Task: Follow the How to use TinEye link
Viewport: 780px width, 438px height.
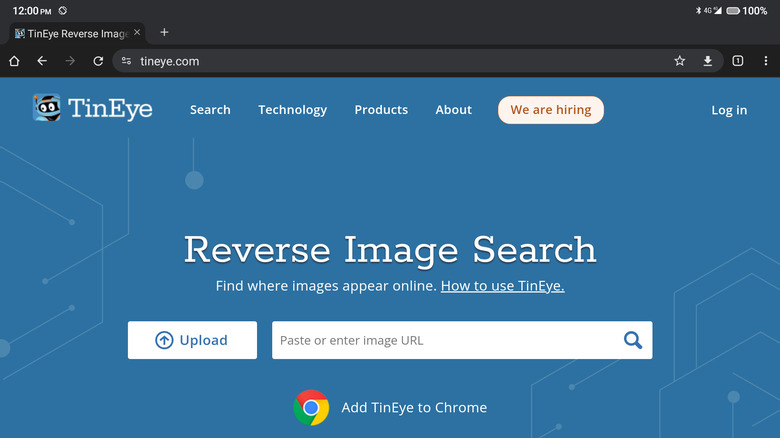Action: pyautogui.click(x=502, y=286)
